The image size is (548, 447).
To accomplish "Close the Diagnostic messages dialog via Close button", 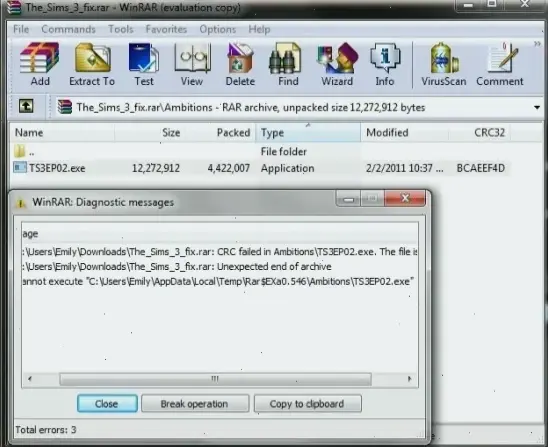I will pyautogui.click(x=107, y=404).
